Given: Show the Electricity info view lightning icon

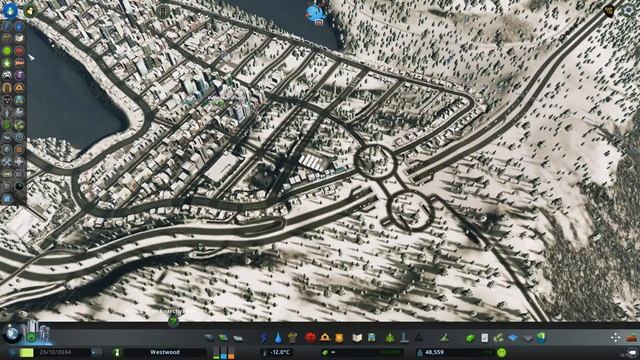Looking at the screenshot, I should pos(7,27).
